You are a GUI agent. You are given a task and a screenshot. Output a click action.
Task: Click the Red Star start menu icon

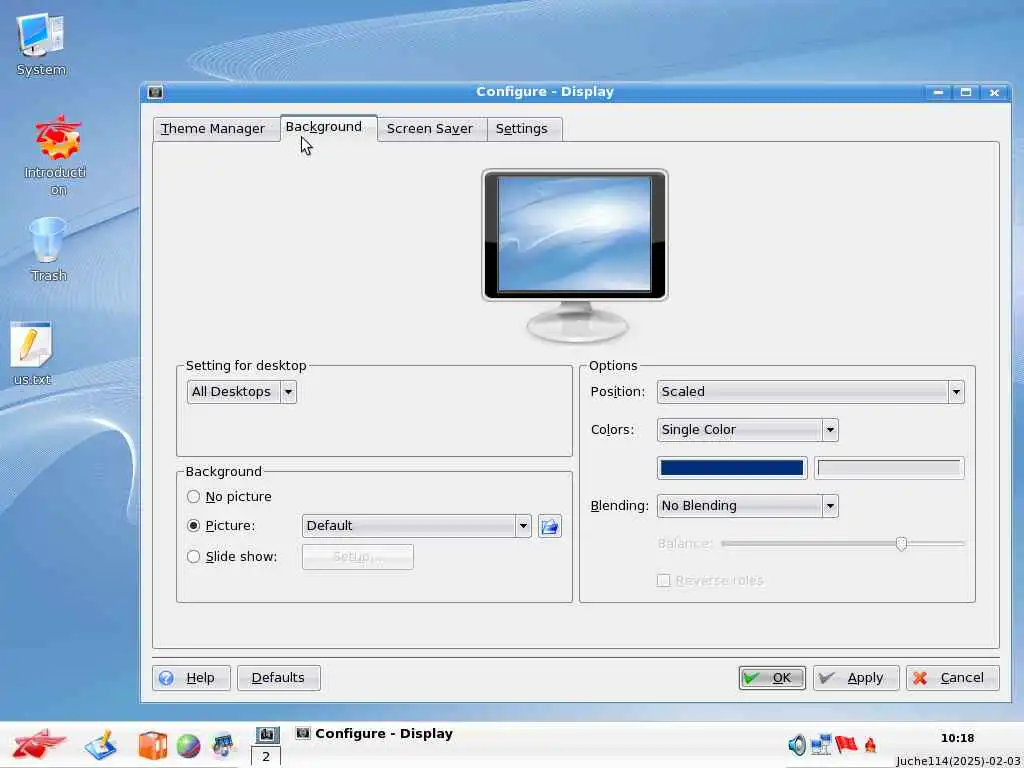39,744
